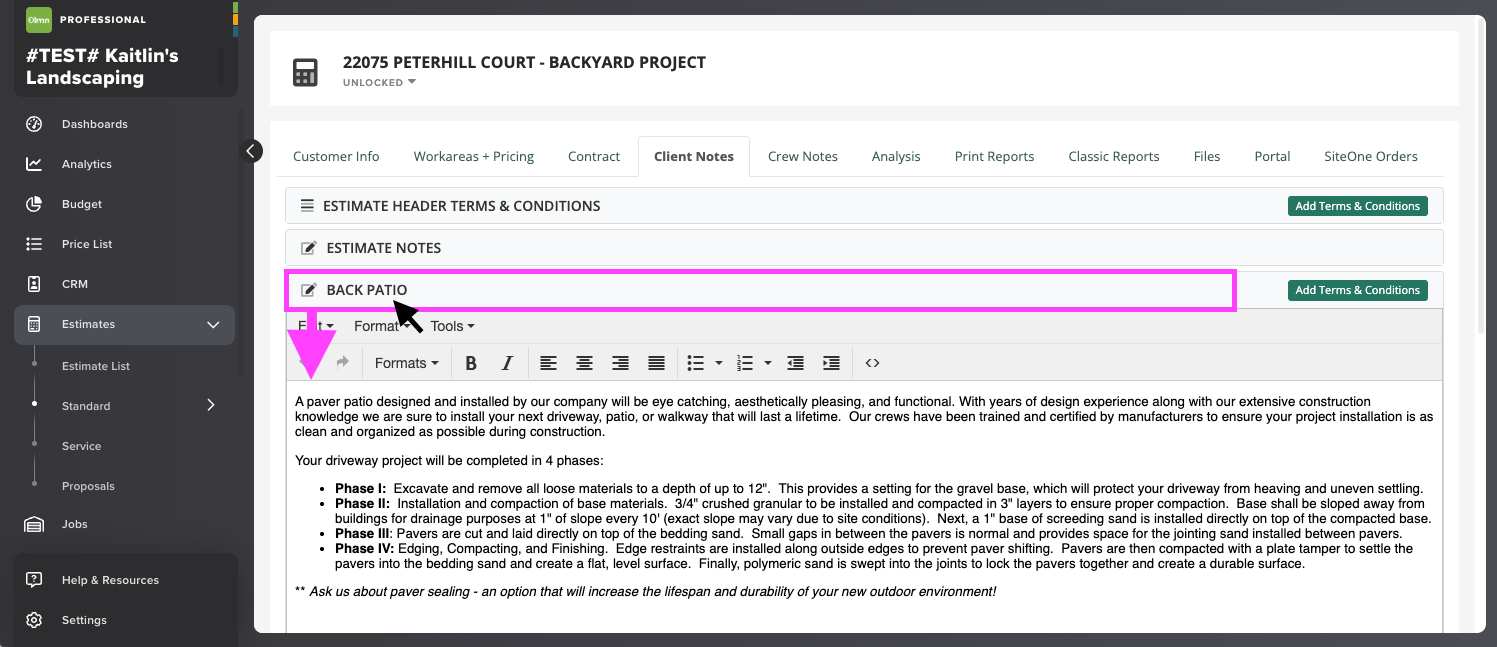Toggle italic formatting

(507, 363)
